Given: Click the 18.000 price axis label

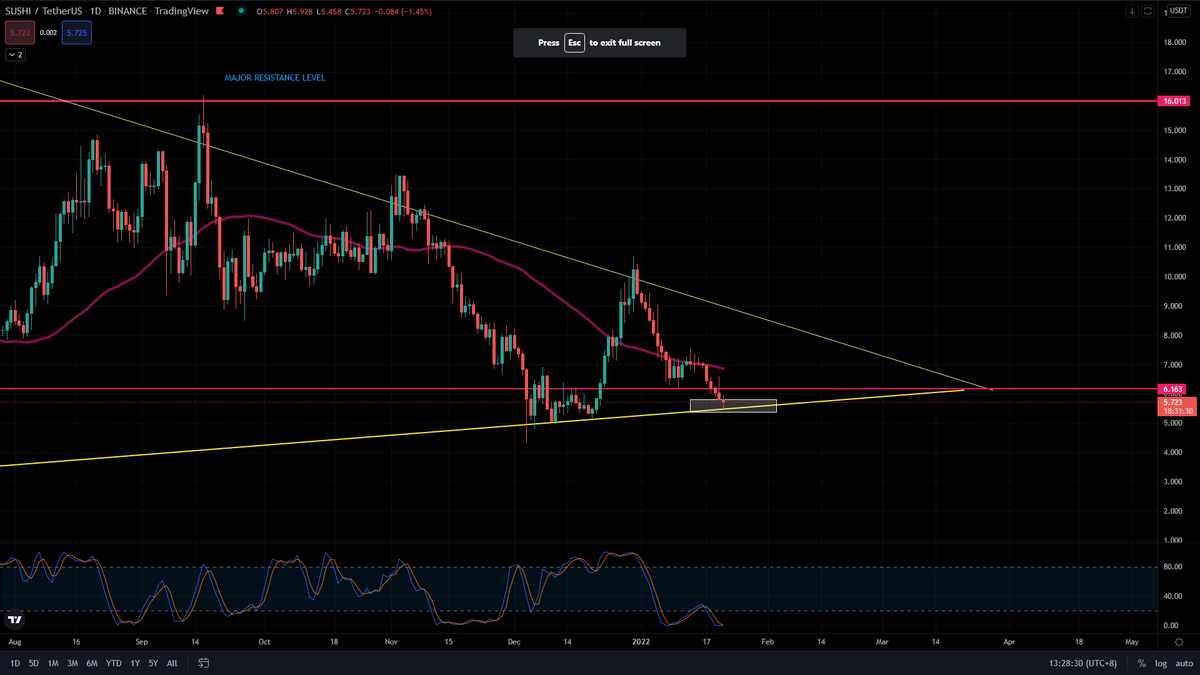Looking at the screenshot, I should click(1175, 42).
